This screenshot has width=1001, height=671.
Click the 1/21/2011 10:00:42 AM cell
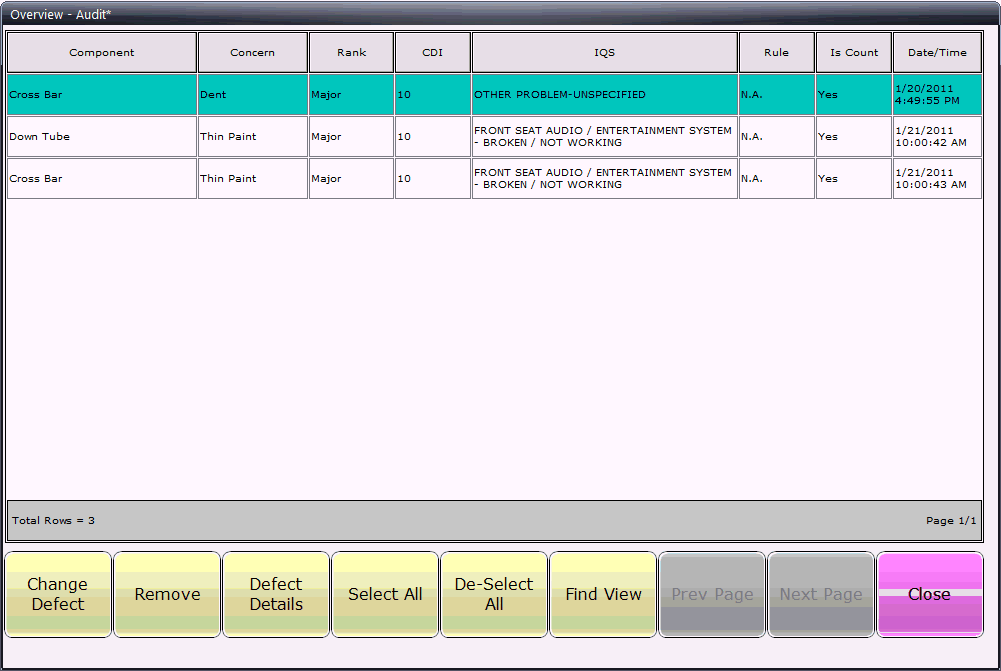(937, 137)
